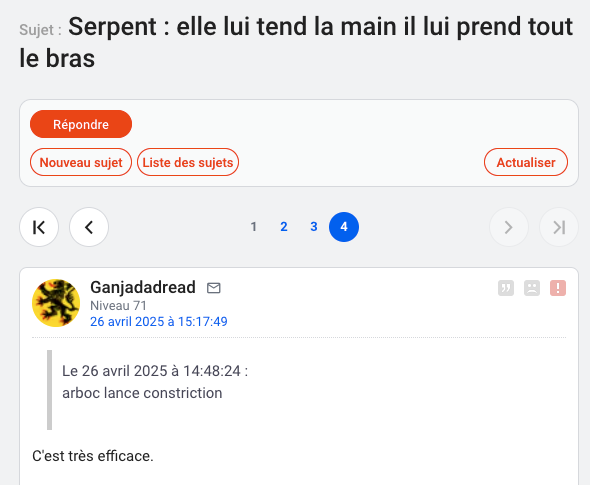The height and width of the screenshot is (485, 590).
Task: Go to previous page chevron
Action: [x=89, y=227]
